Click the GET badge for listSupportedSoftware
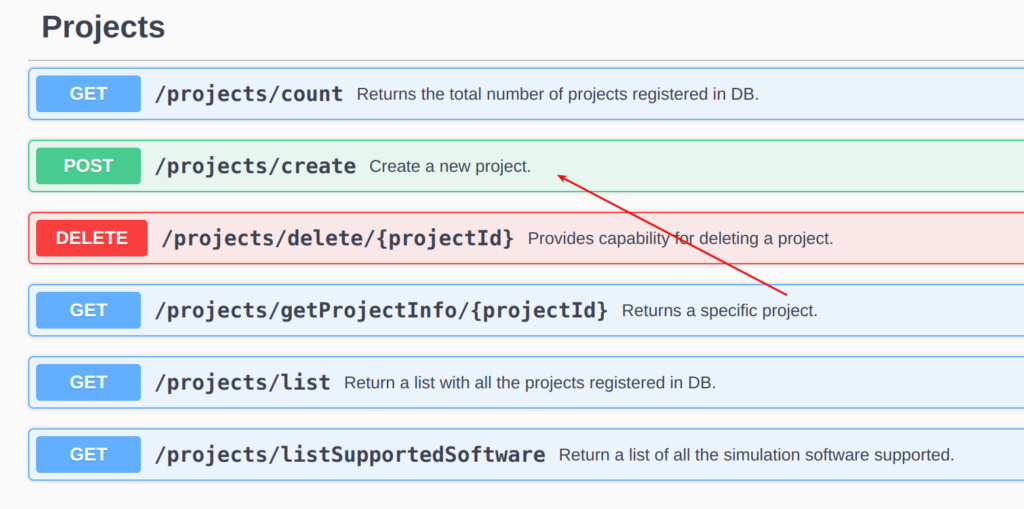This screenshot has height=509, width=1024. coord(88,454)
